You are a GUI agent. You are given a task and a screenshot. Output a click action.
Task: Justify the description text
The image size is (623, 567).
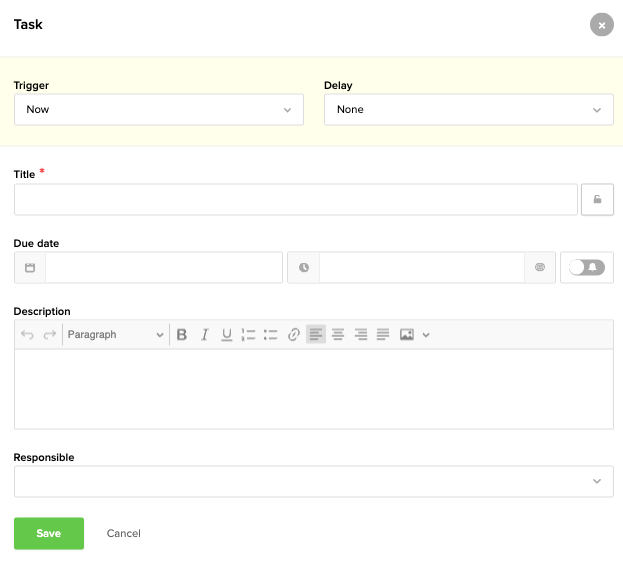point(382,335)
